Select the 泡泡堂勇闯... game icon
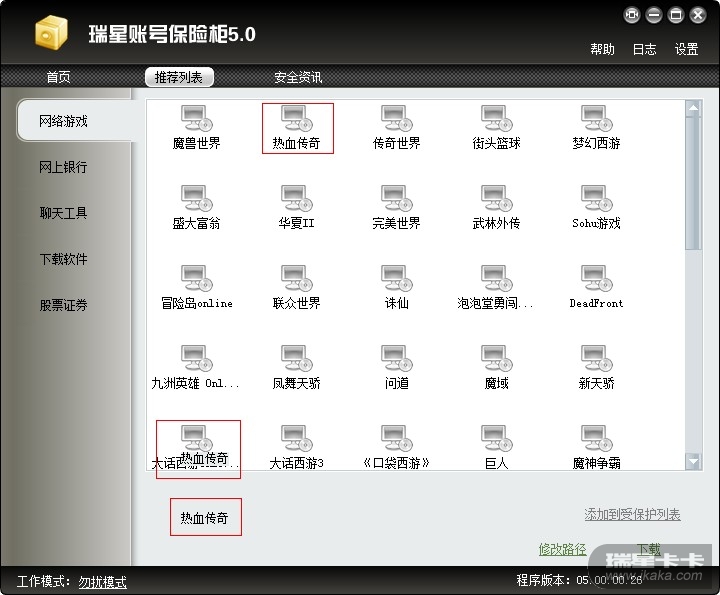 [x=496, y=287]
